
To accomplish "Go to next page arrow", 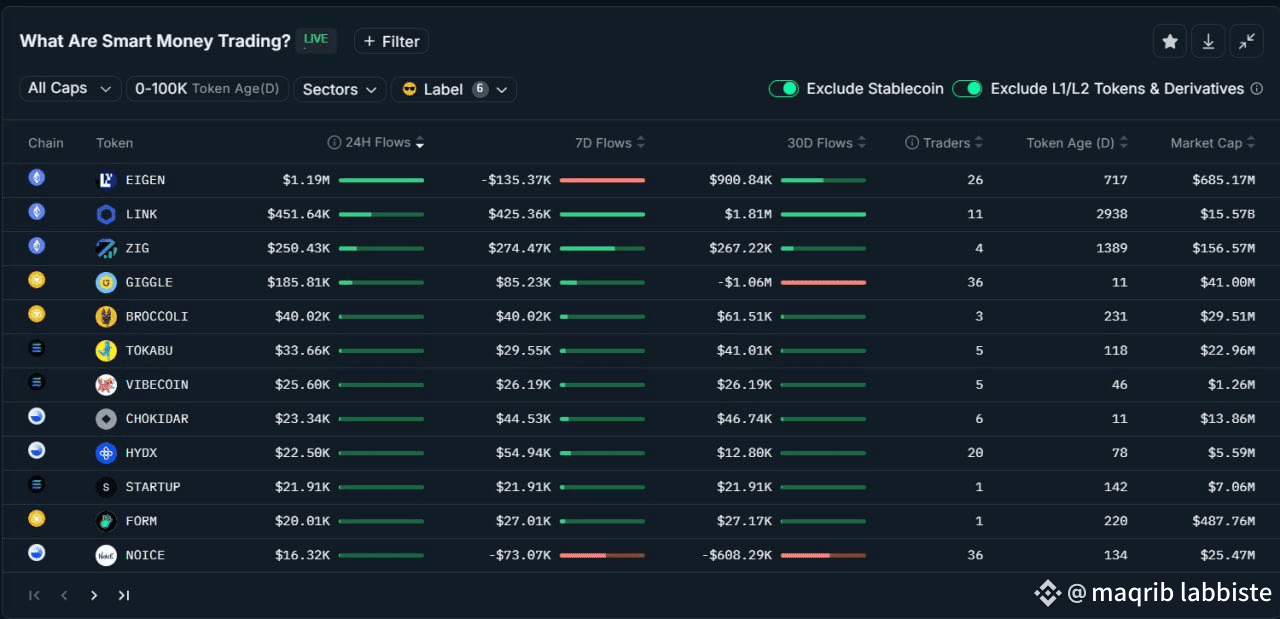I will tap(94, 595).
